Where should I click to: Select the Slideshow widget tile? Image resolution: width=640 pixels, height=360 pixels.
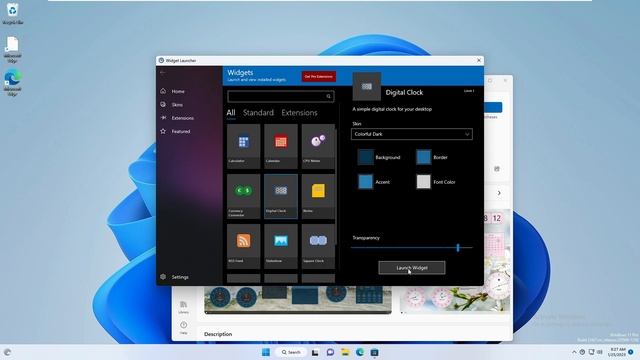281,246
